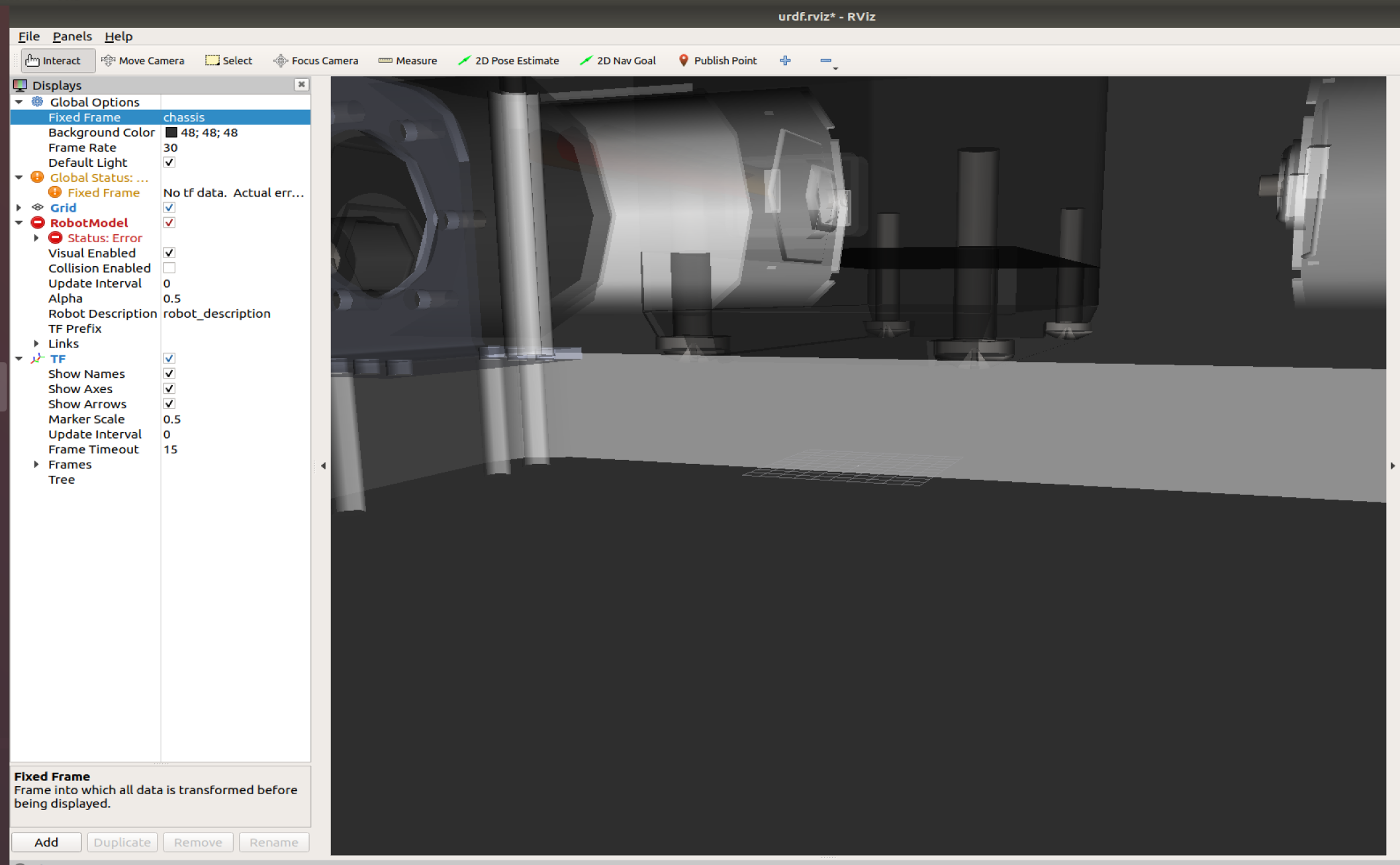This screenshot has width=1400, height=865.
Task: Enable the Collision Enabled checkbox
Action: (x=169, y=268)
